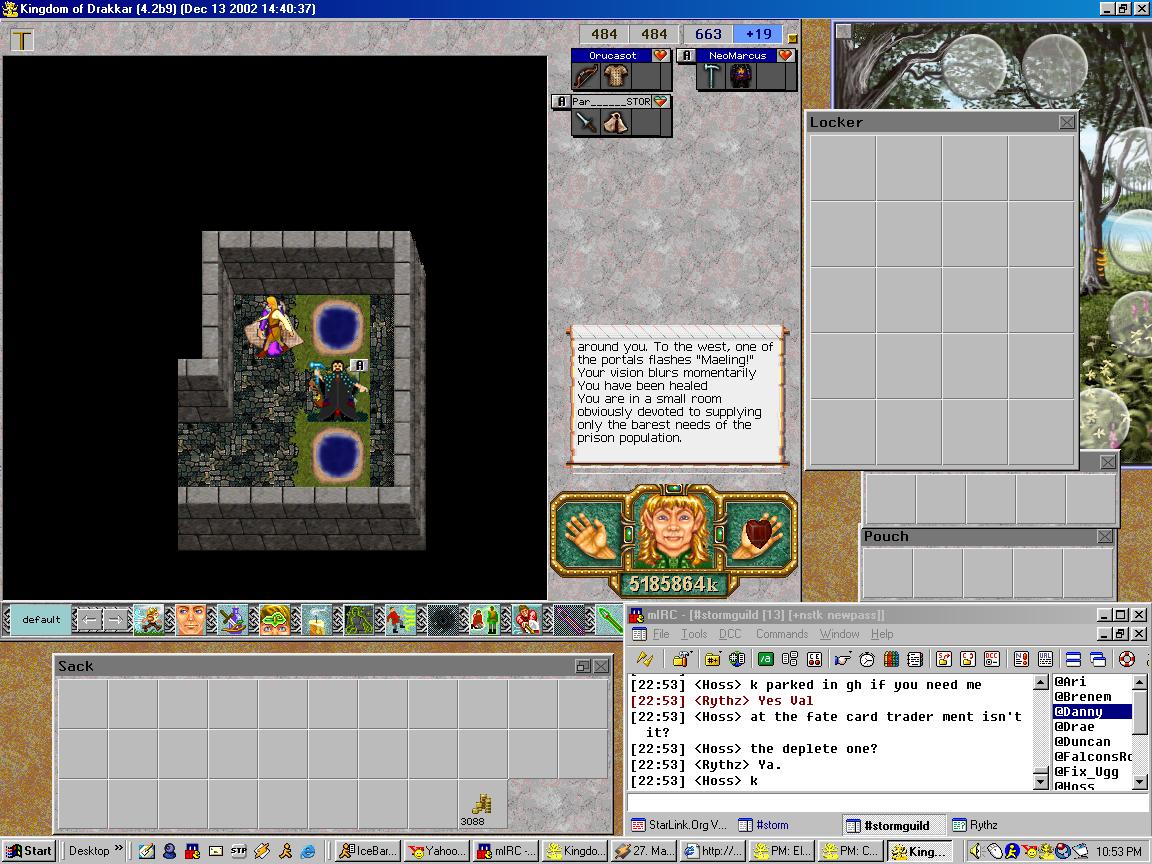Select @Brenem in the nickname list
1152x864 pixels.
[1082, 696]
